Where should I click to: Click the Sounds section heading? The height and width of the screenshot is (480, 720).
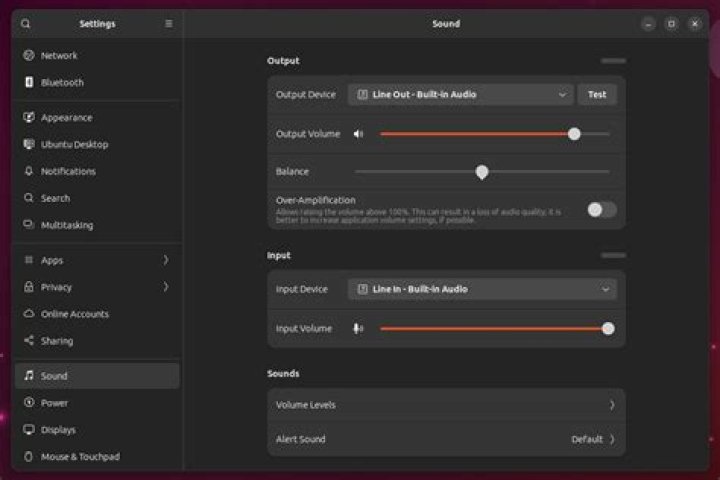pyautogui.click(x=283, y=373)
